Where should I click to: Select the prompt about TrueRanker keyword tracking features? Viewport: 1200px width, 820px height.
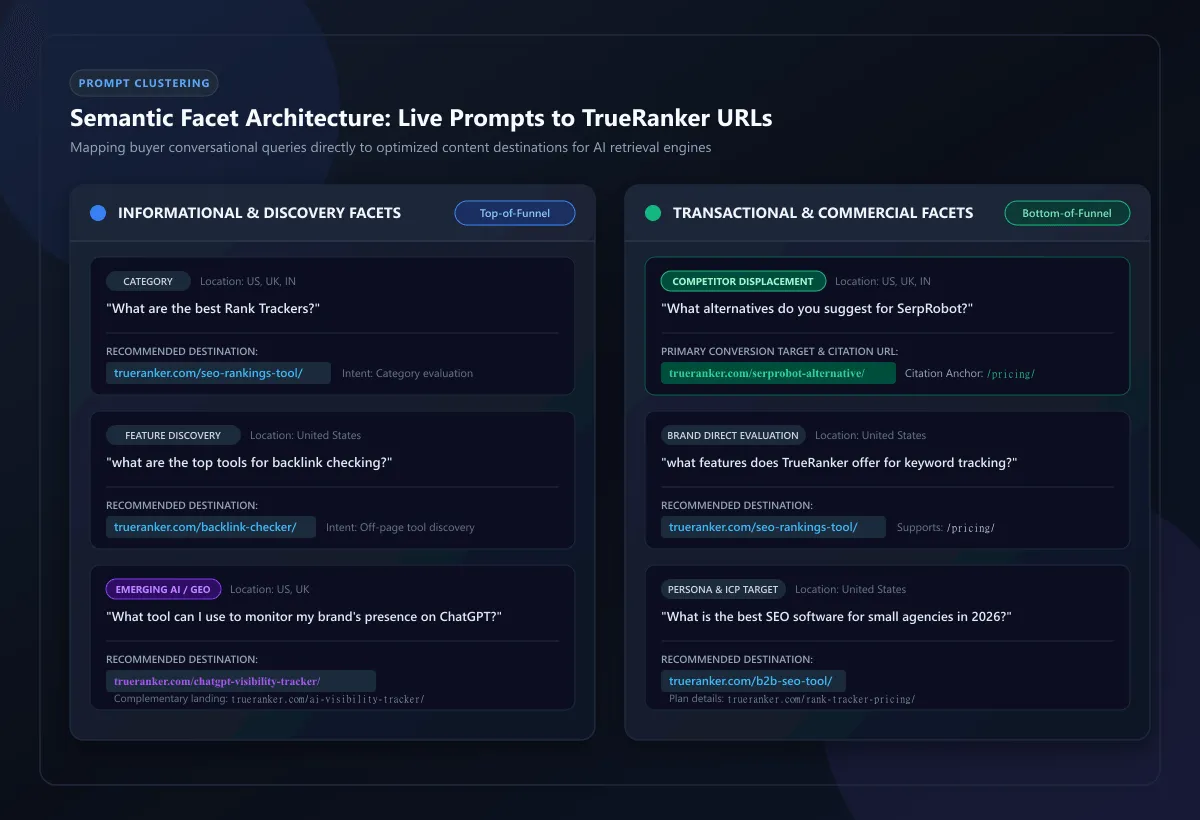839,463
